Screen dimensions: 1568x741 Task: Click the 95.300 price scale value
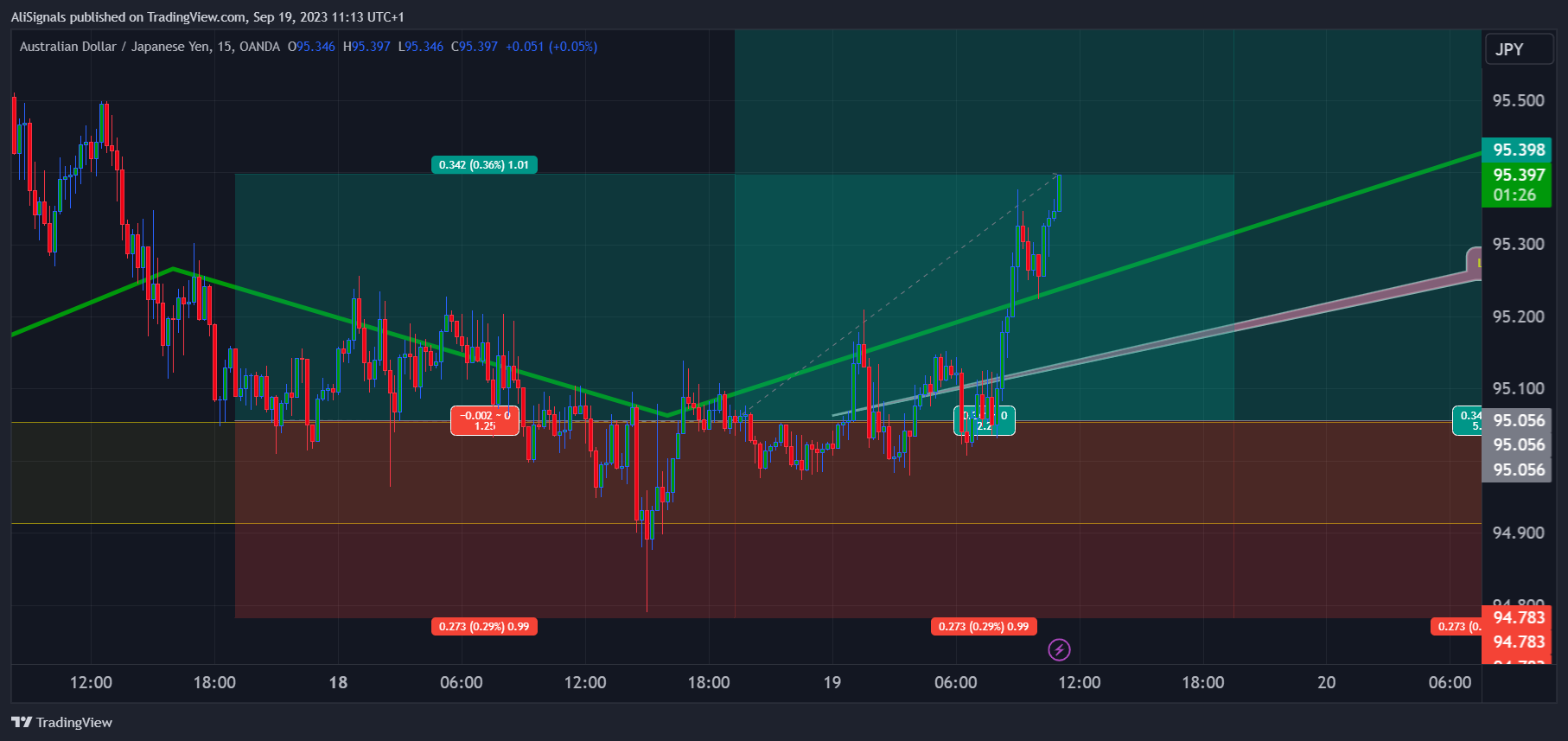1518,244
